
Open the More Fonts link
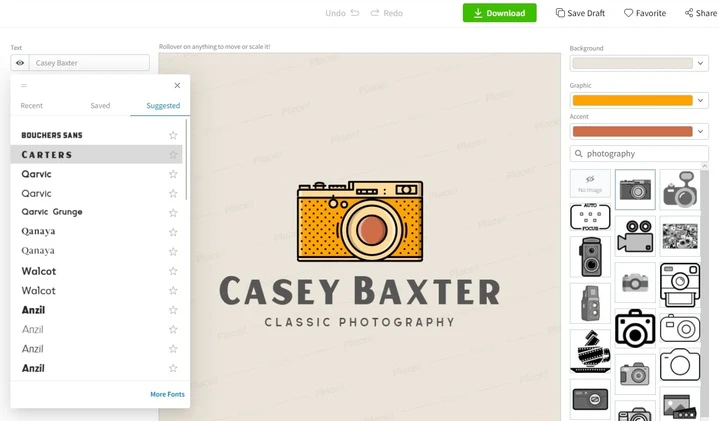(167, 394)
